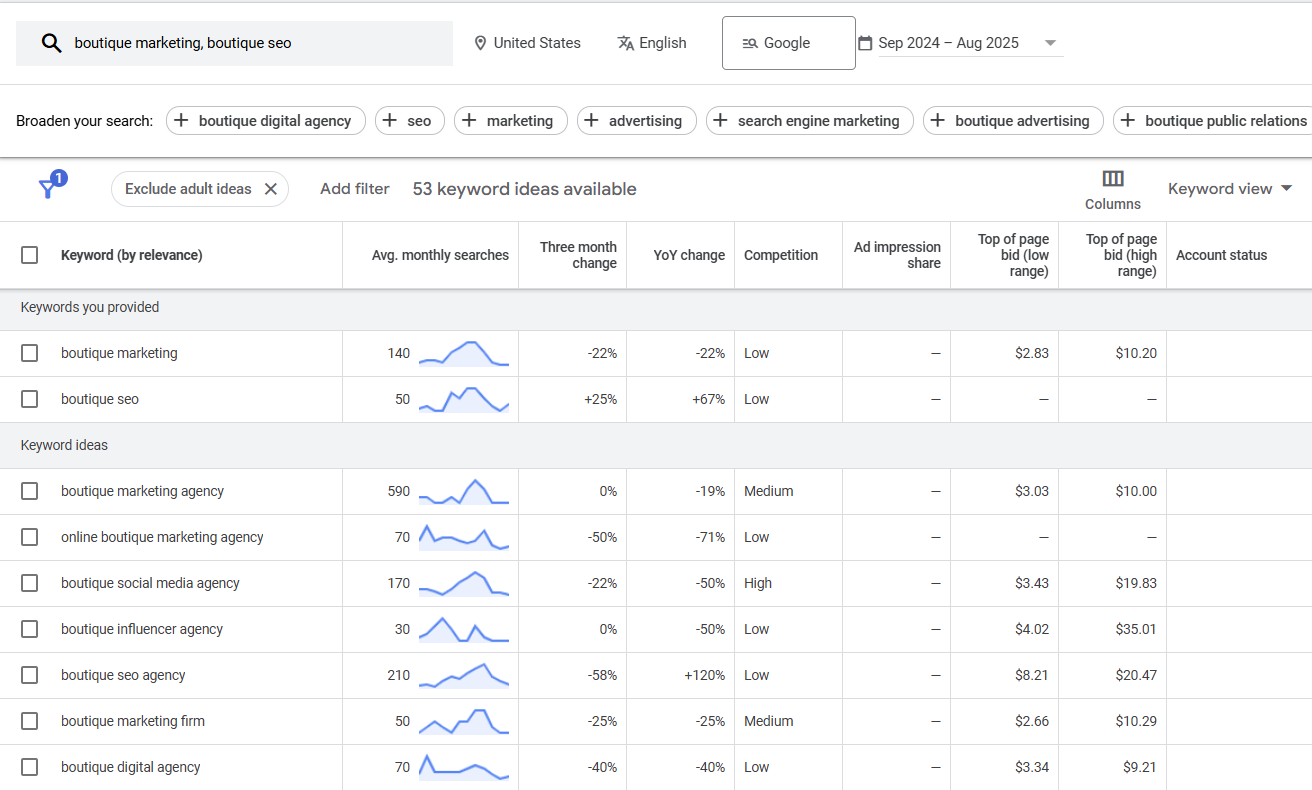1312x790 pixels.
Task: Open the Keyword view dropdown
Action: point(1230,189)
